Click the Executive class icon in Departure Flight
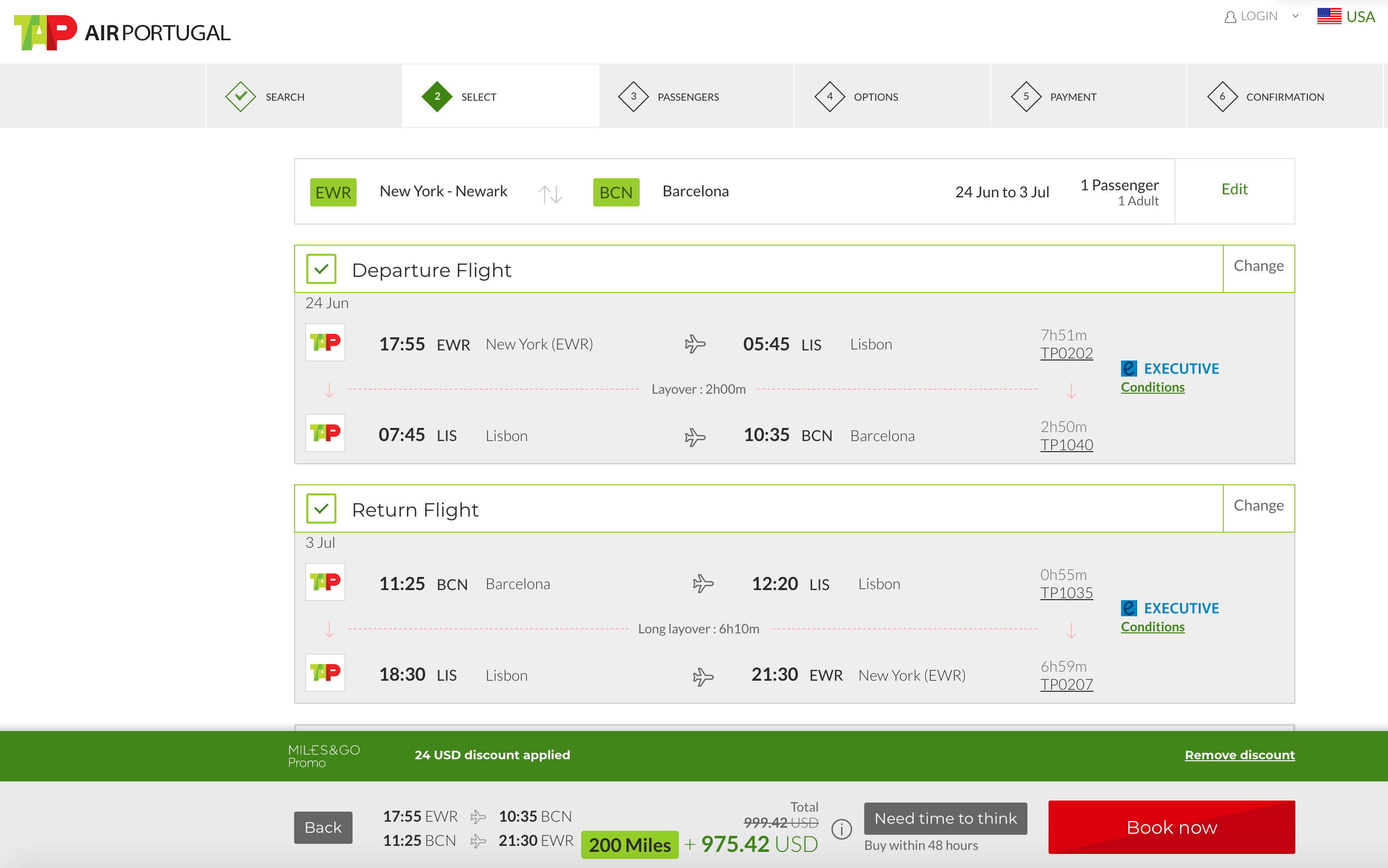 [1129, 368]
